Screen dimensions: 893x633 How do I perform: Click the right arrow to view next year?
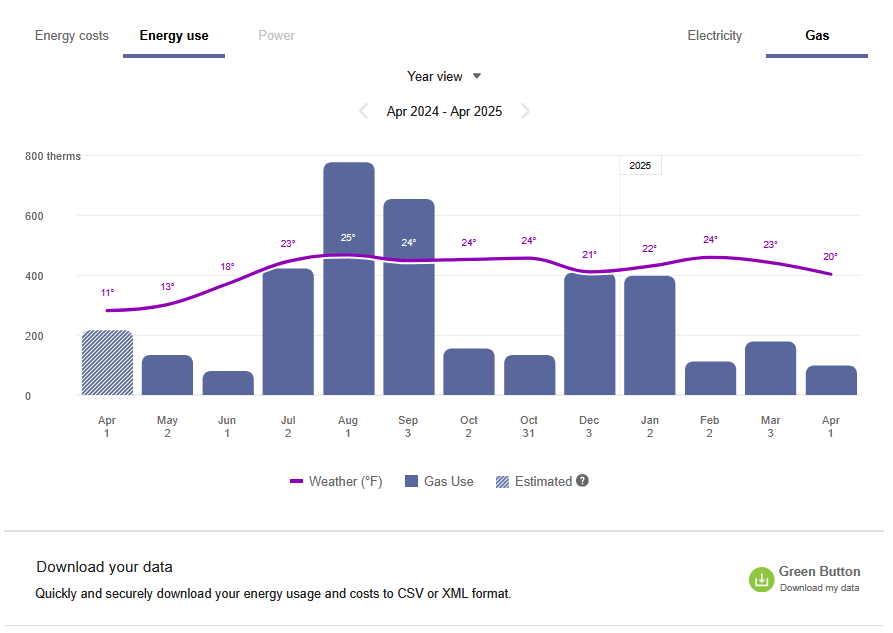525,111
